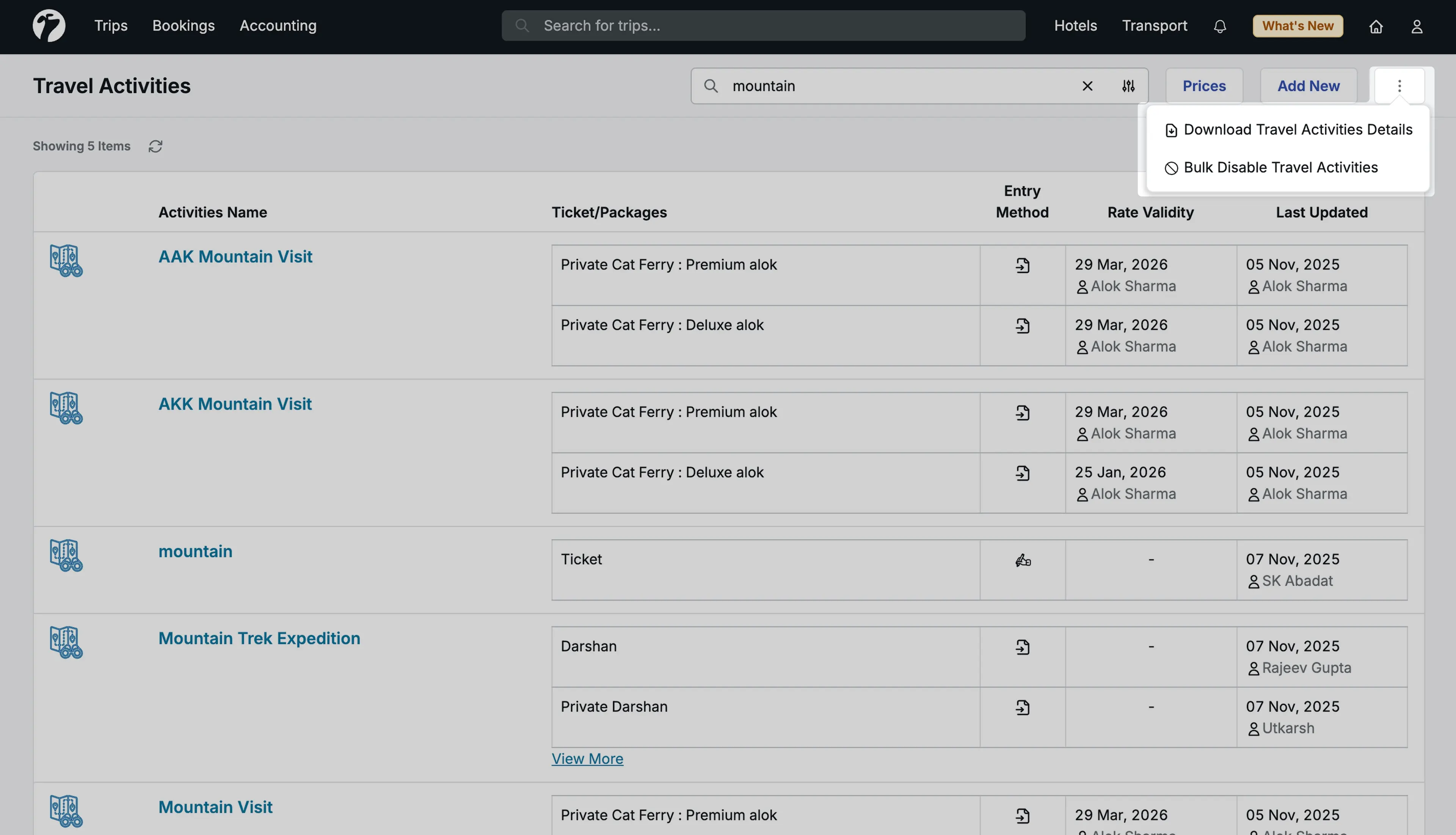Click the Search for trips field
The height and width of the screenshot is (835, 1456).
tap(763, 25)
